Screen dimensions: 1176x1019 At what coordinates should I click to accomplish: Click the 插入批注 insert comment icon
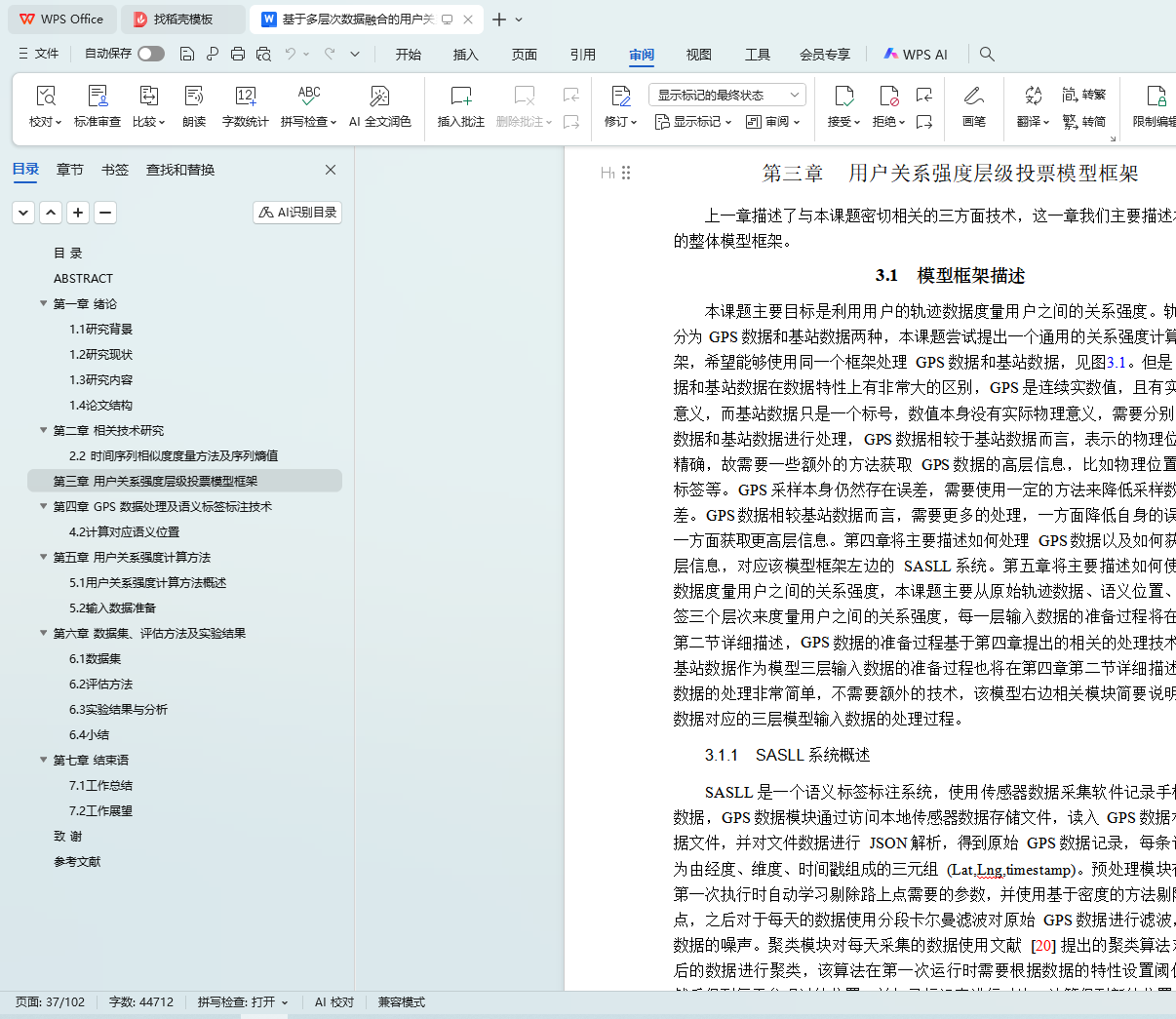(x=460, y=97)
